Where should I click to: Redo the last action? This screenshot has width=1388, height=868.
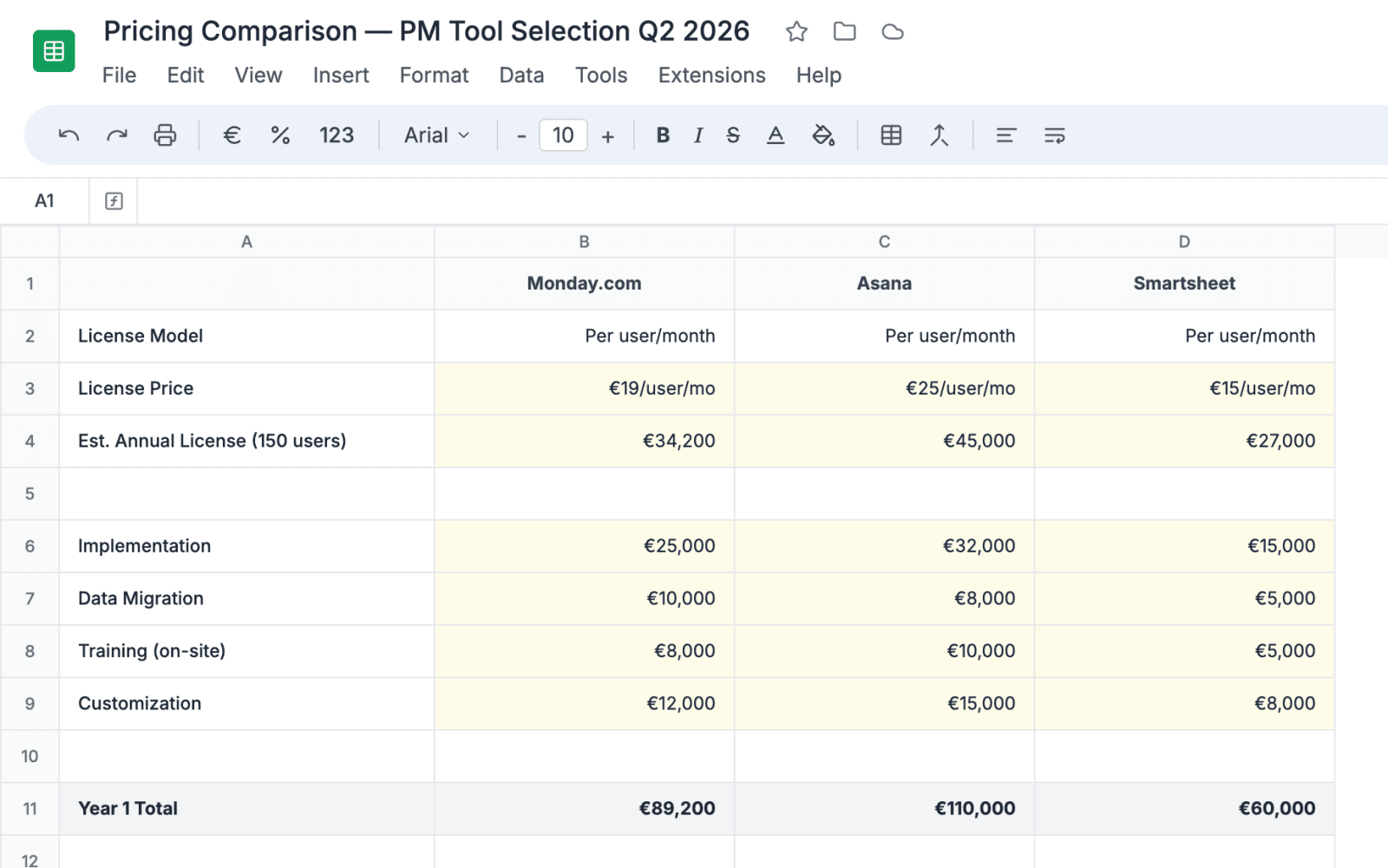[116, 135]
